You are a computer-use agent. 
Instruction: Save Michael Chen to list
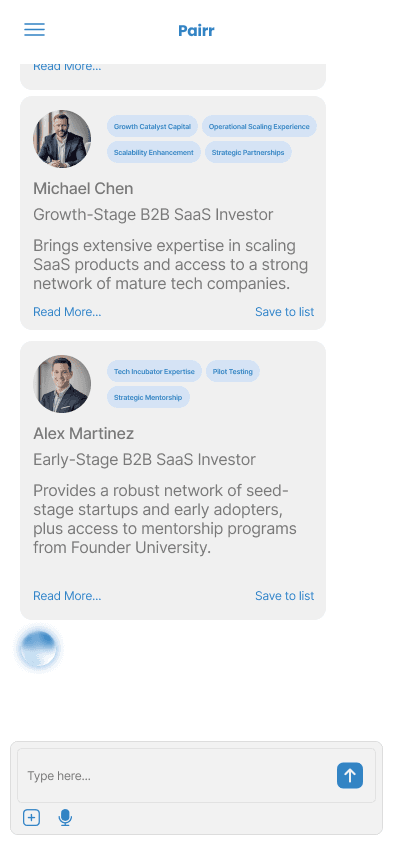click(x=285, y=312)
